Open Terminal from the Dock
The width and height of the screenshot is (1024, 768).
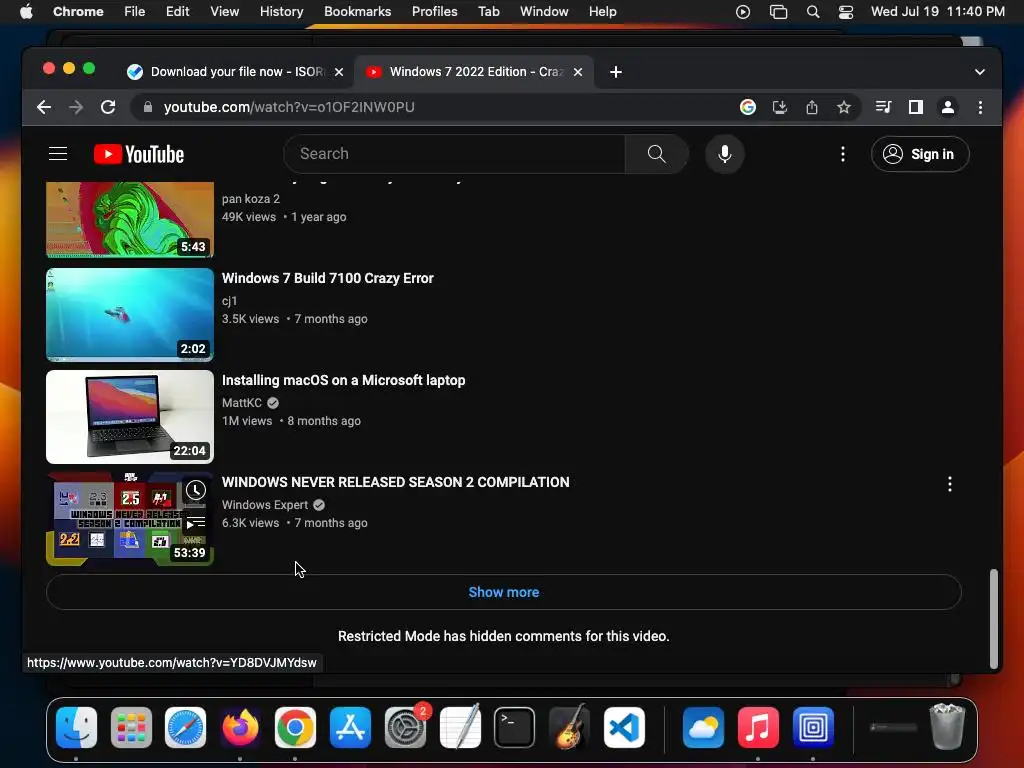pyautogui.click(x=514, y=728)
